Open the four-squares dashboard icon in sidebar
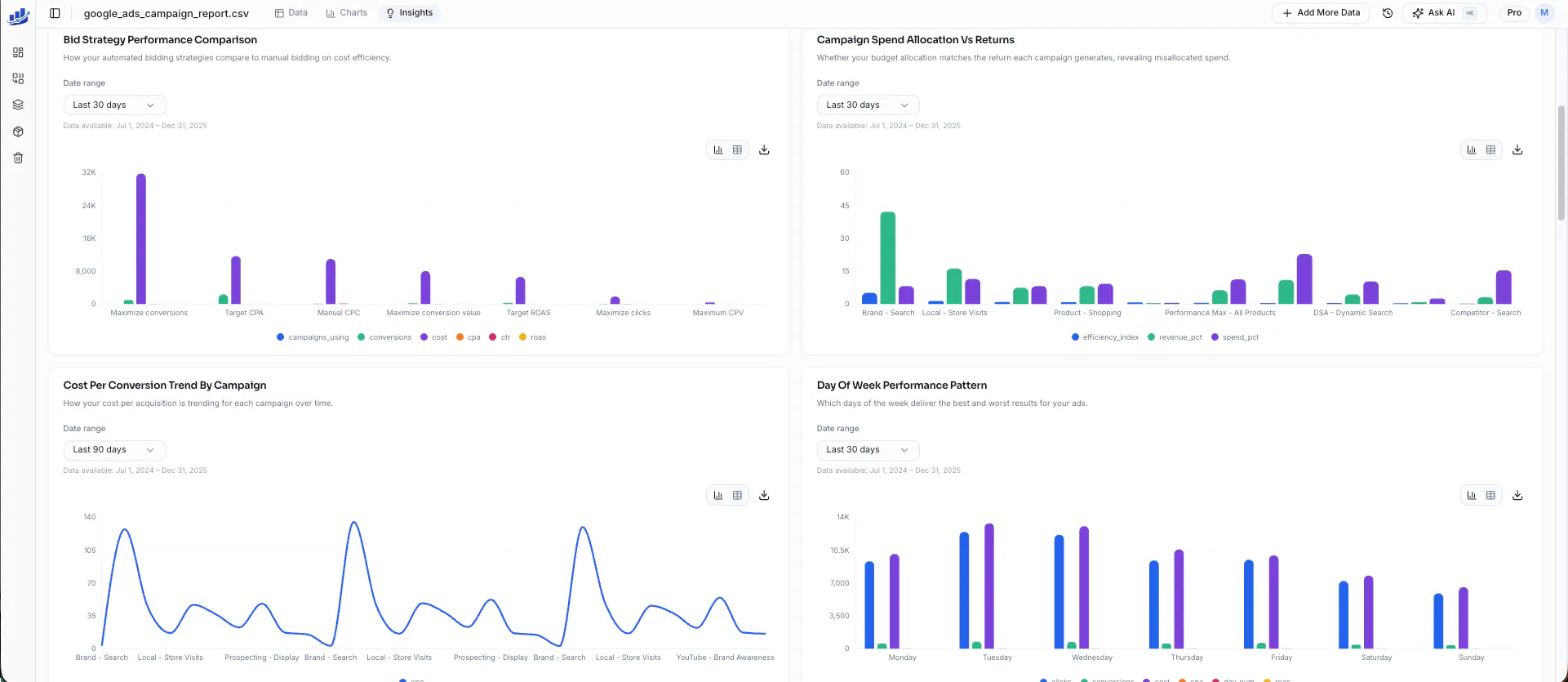 point(18,52)
